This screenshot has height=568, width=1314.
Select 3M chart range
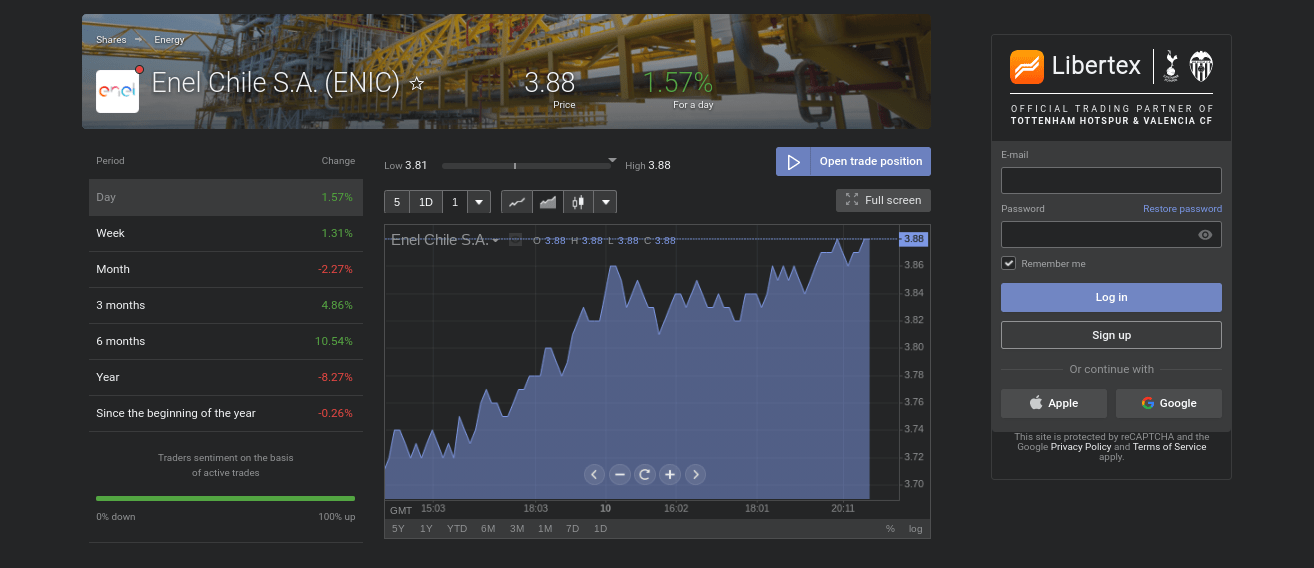(x=517, y=528)
